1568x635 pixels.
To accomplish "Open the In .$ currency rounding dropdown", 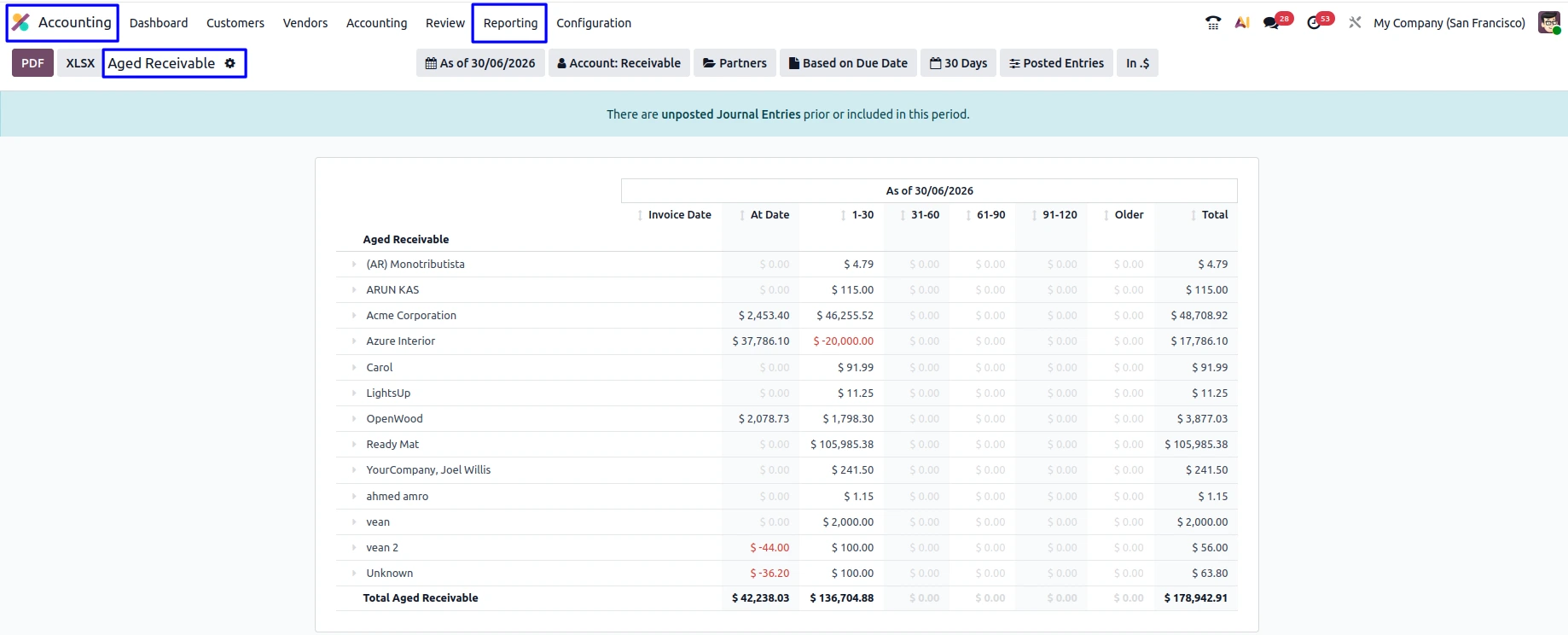I will tap(1137, 63).
